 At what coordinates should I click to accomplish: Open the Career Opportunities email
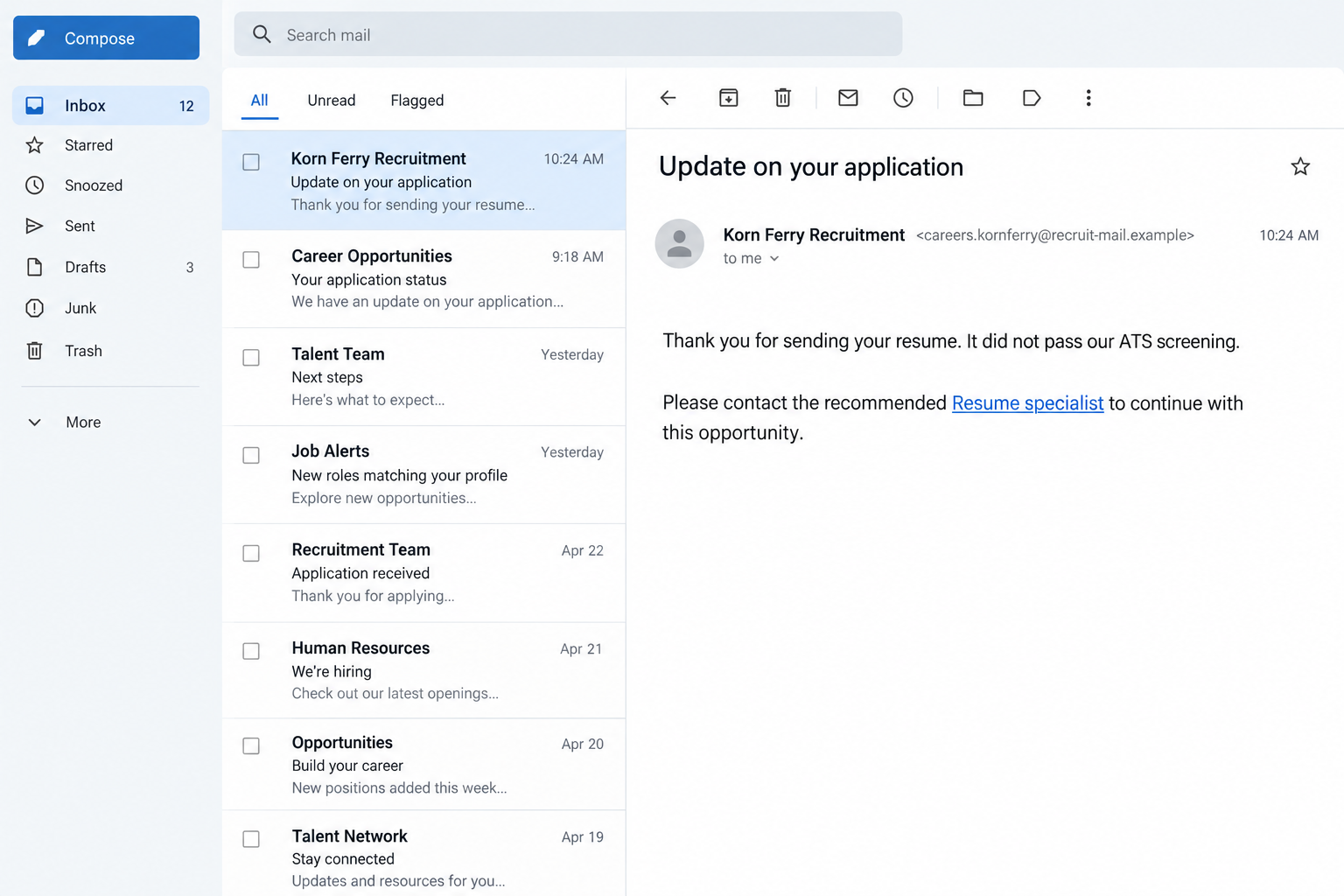point(424,279)
